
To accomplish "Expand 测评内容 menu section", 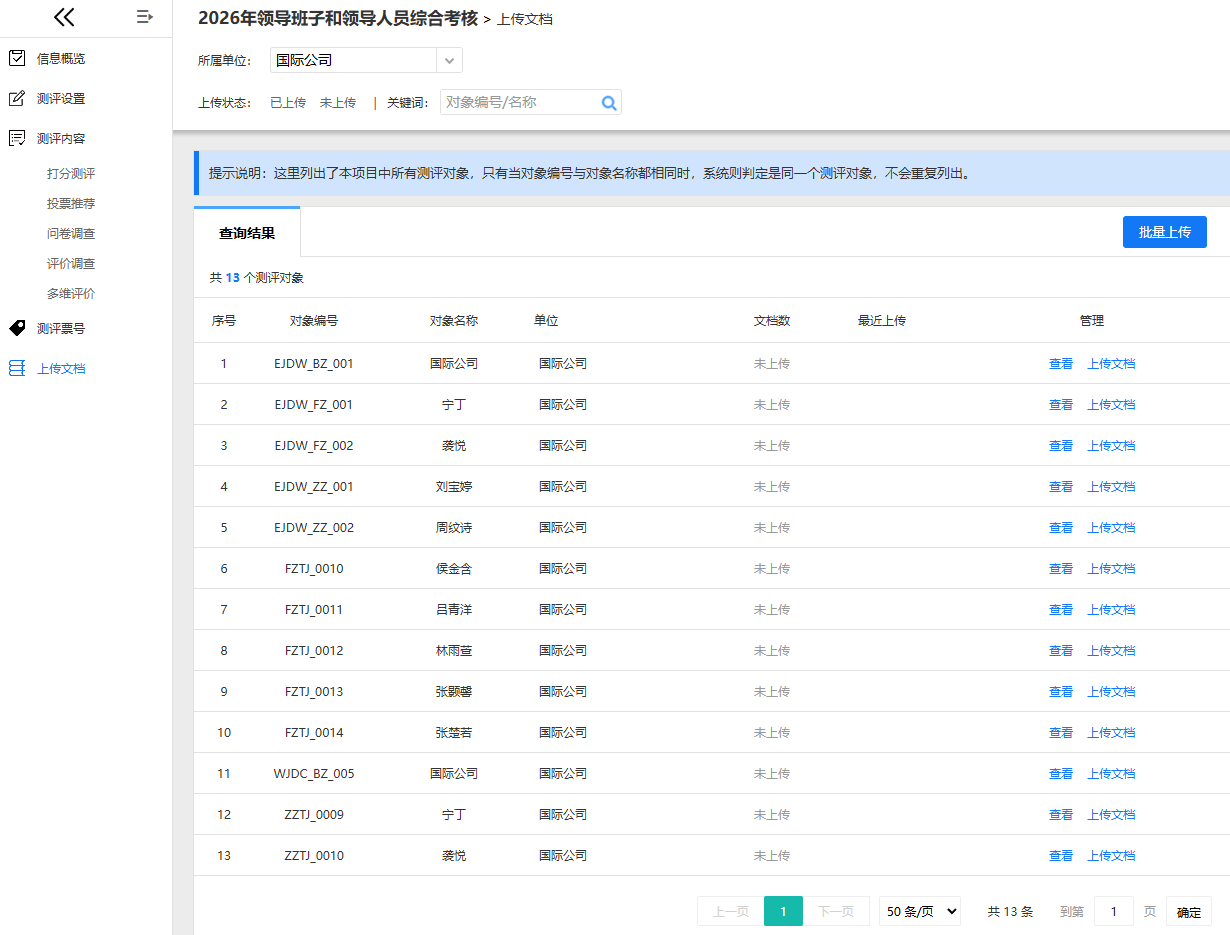I will (61, 138).
